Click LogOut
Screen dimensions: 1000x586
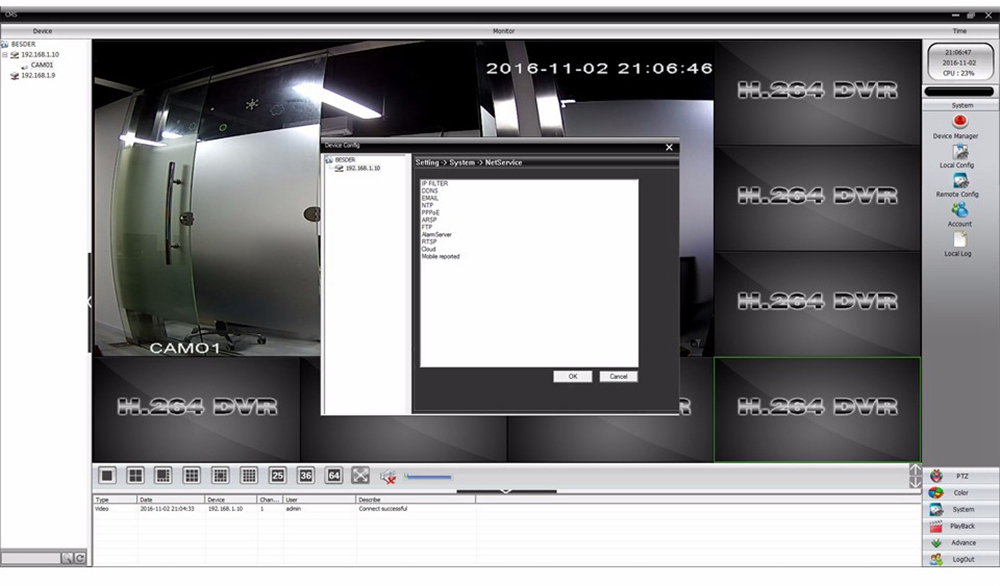960,559
